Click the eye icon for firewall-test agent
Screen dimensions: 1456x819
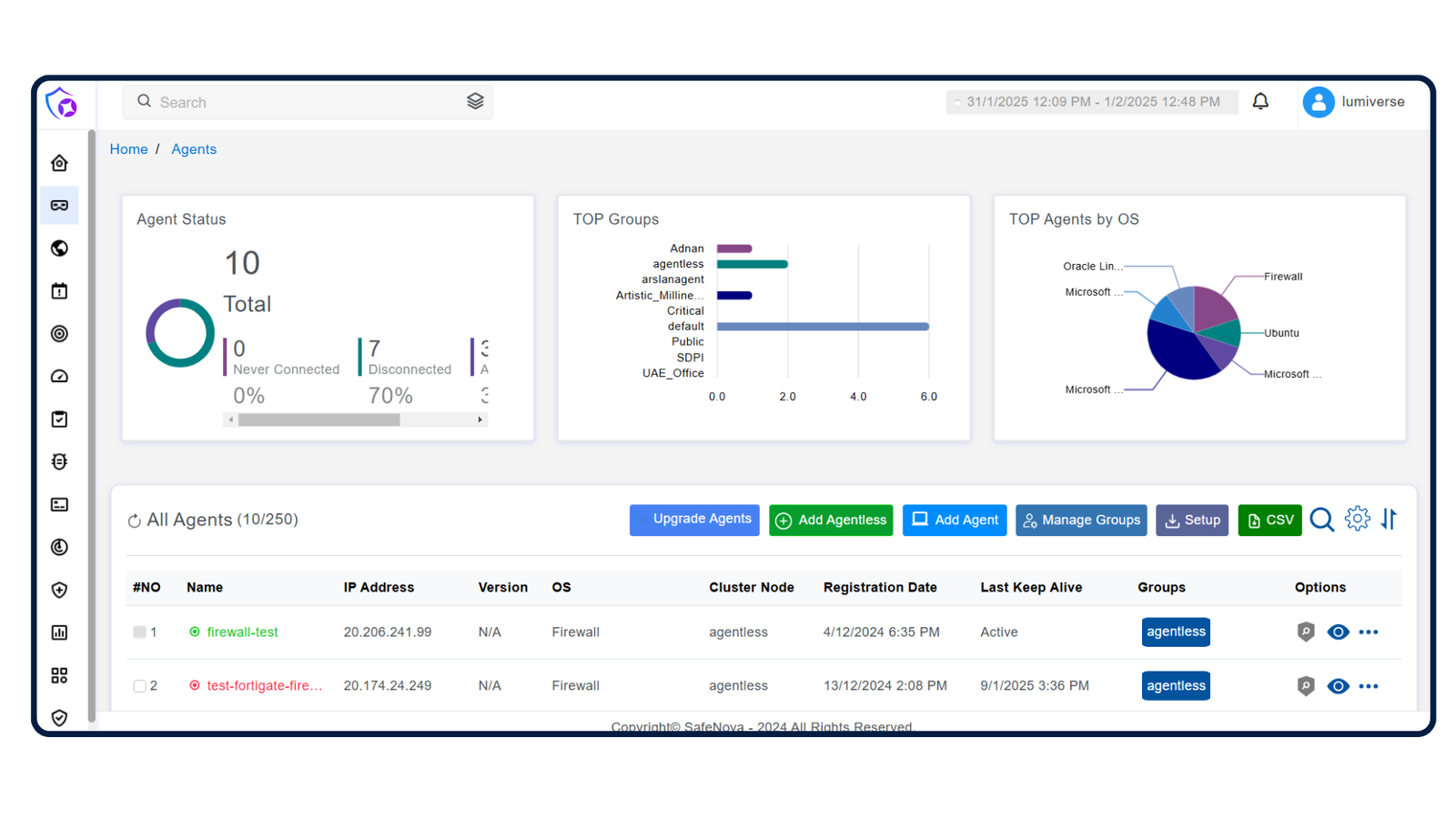(1338, 632)
